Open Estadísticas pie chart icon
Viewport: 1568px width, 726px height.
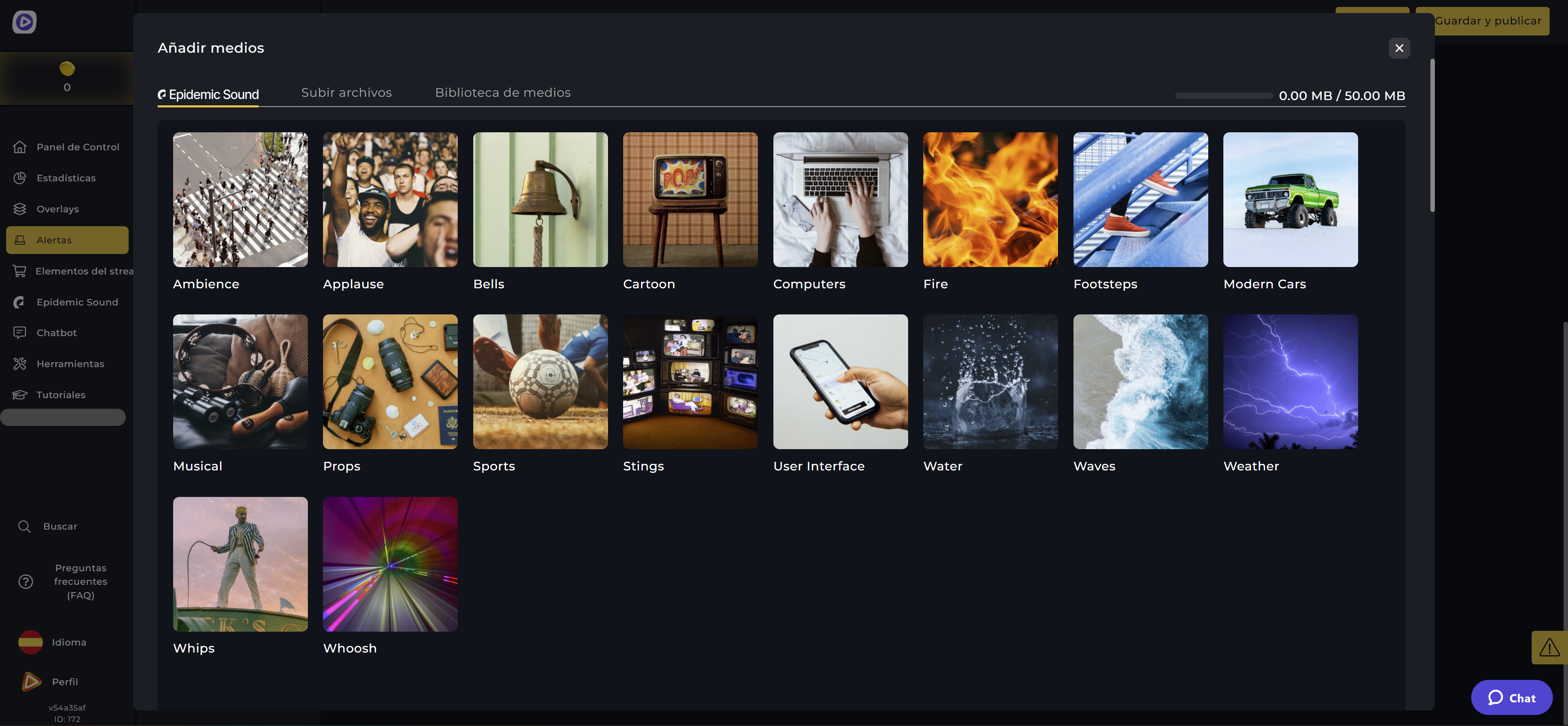(20, 178)
